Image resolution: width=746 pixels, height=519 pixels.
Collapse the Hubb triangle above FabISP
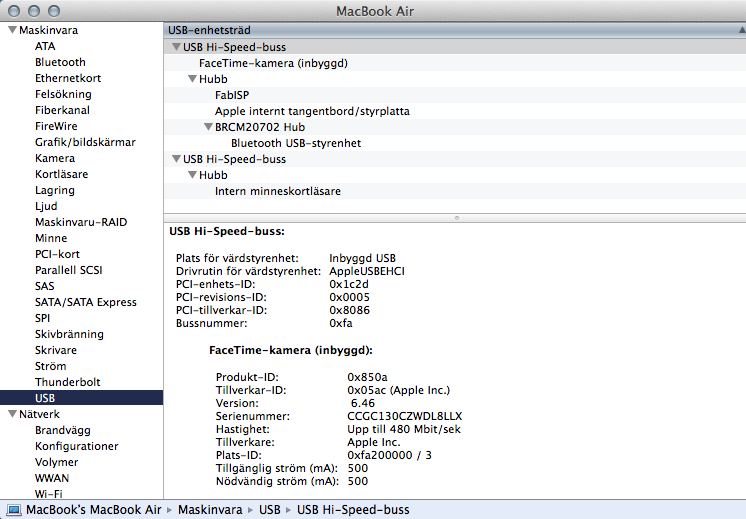click(x=192, y=78)
